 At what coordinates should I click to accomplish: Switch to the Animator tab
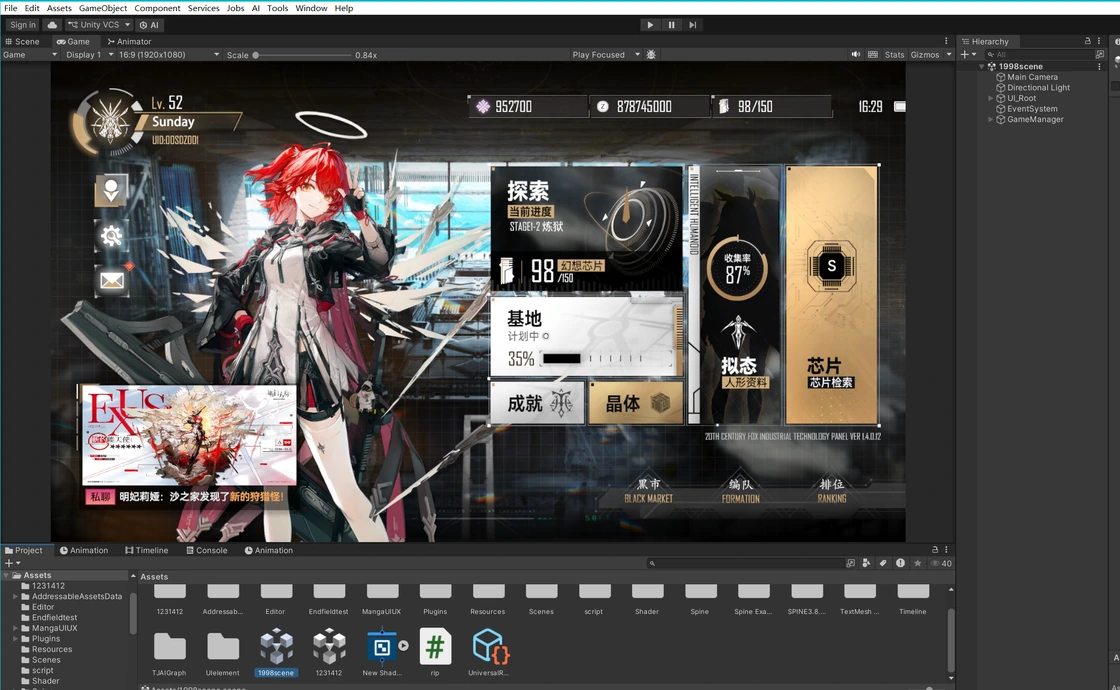click(129, 41)
